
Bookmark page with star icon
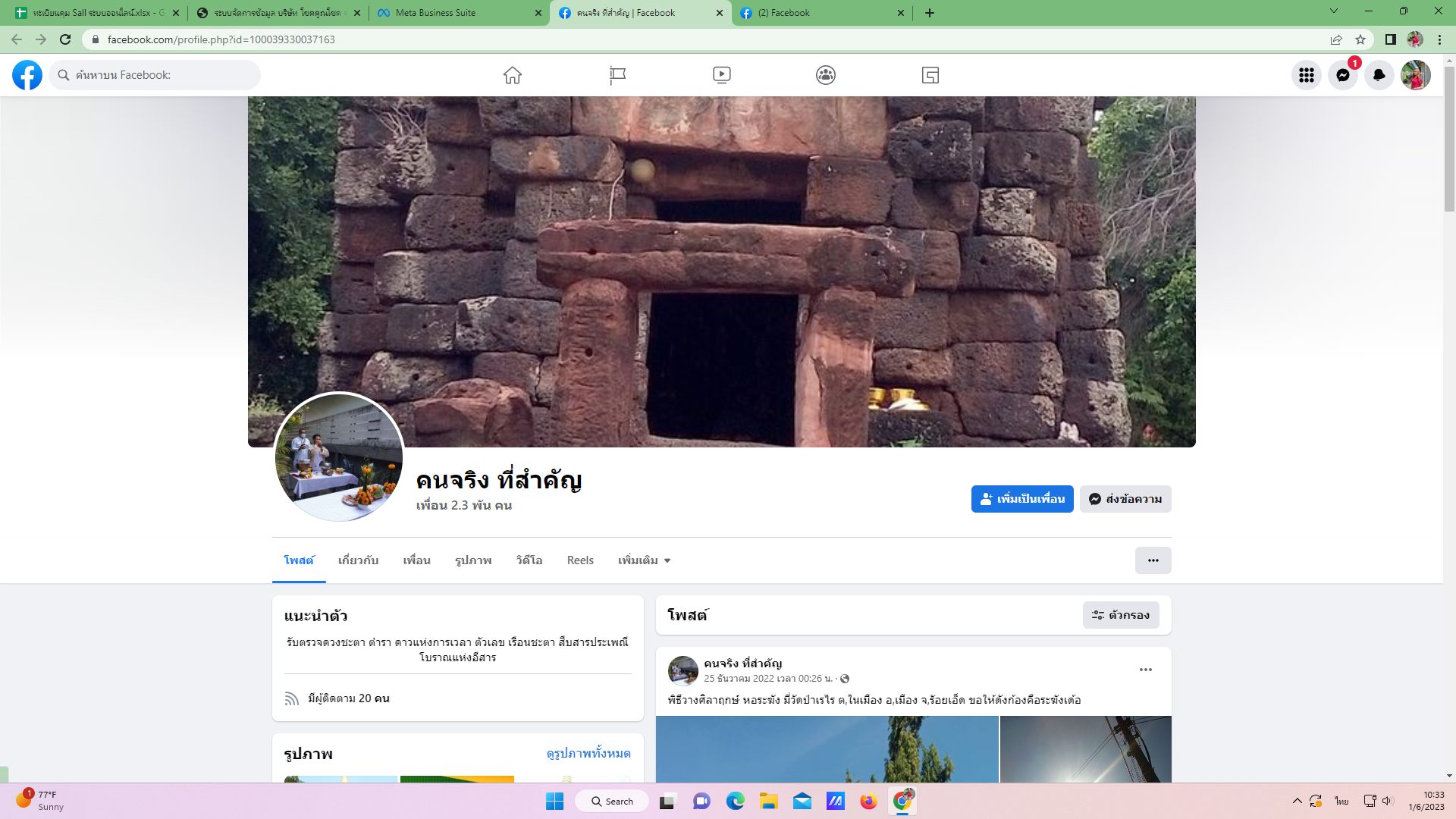(1360, 39)
